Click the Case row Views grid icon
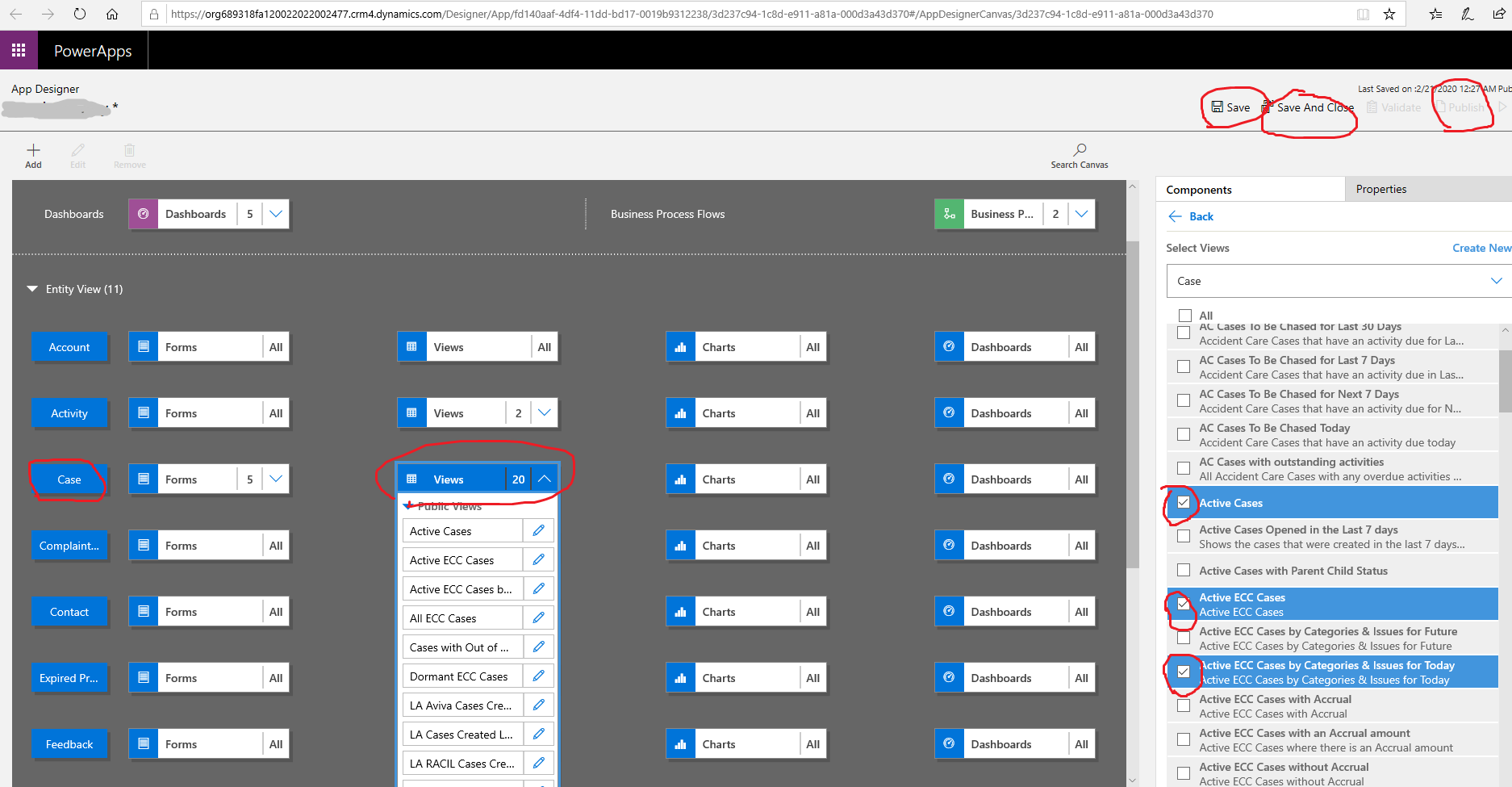The width and height of the screenshot is (1512, 787). point(411,479)
